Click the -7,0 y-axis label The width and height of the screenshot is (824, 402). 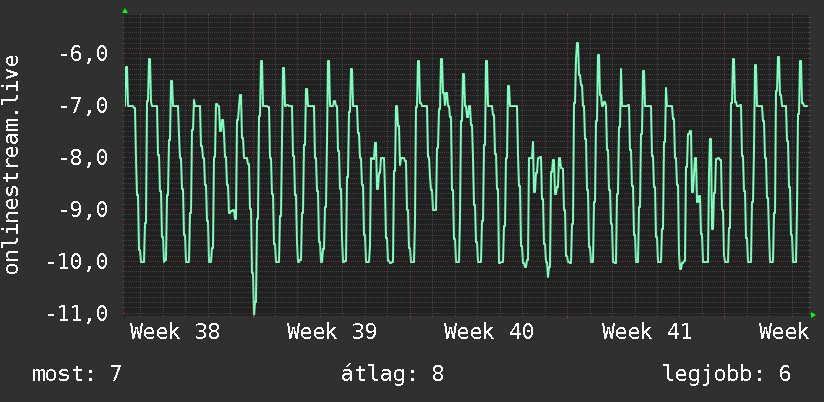[x=82, y=106]
